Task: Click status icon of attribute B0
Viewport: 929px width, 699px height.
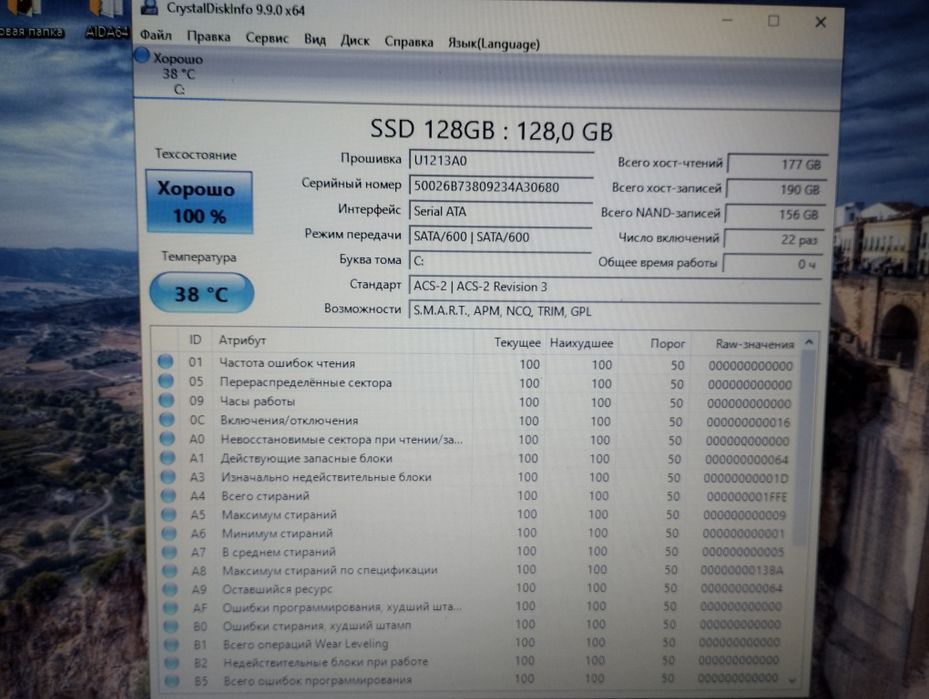Action: point(171,626)
